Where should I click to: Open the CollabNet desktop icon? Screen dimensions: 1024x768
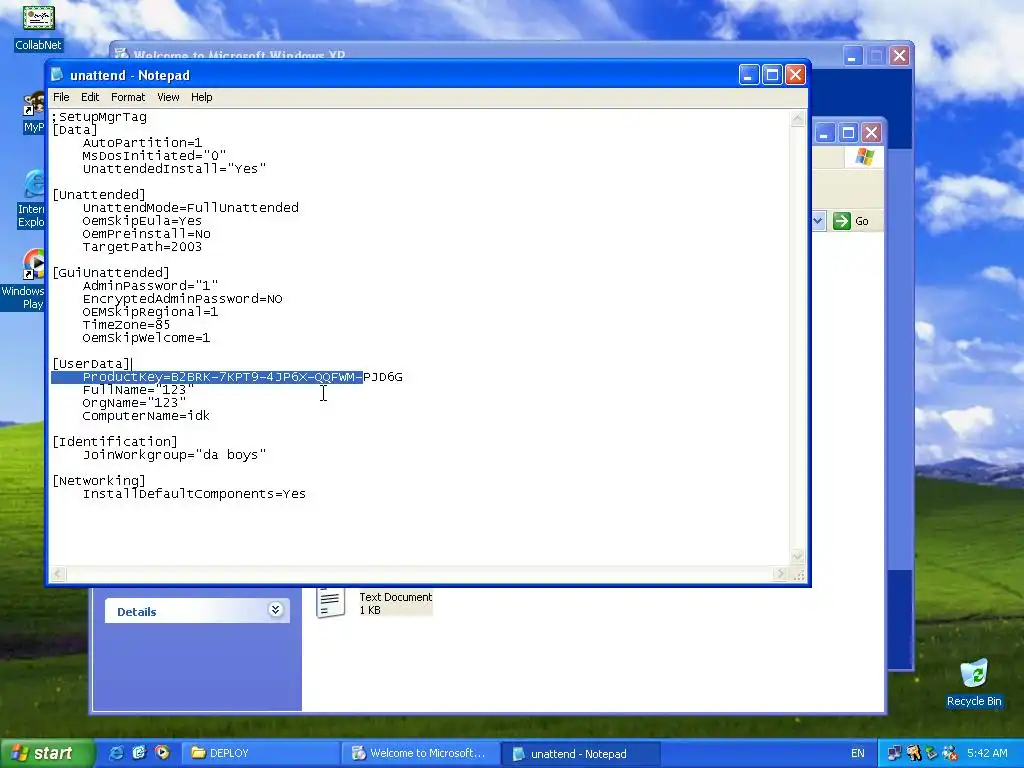pos(39,28)
